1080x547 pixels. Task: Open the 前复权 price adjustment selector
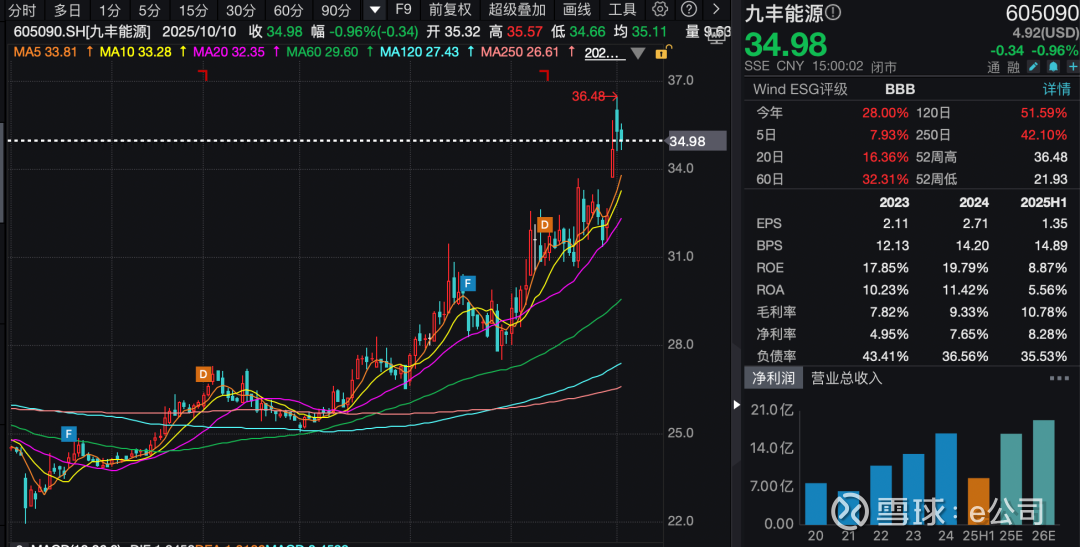450,10
